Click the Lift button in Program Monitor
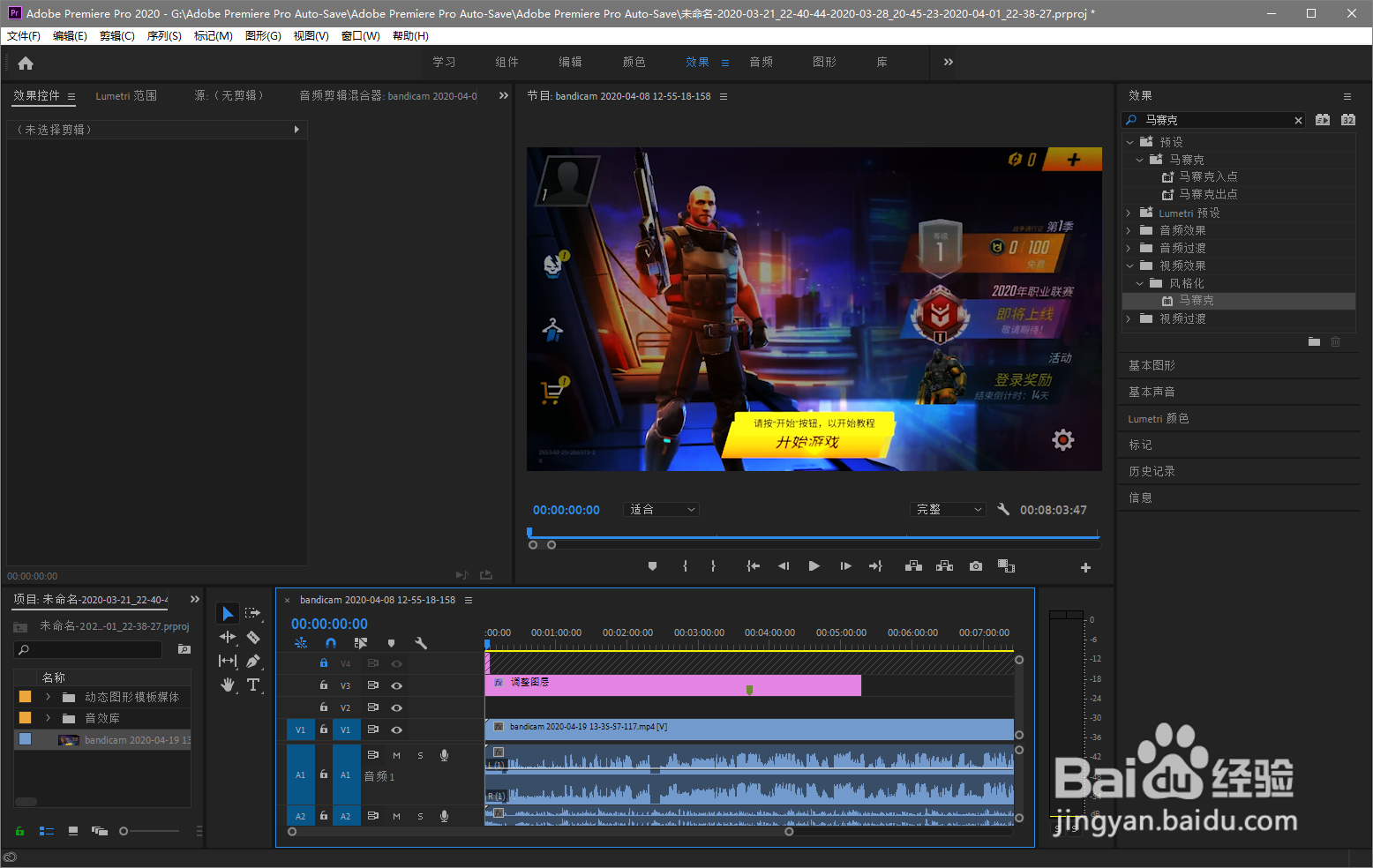Image resolution: width=1373 pixels, height=868 pixels. point(913,566)
